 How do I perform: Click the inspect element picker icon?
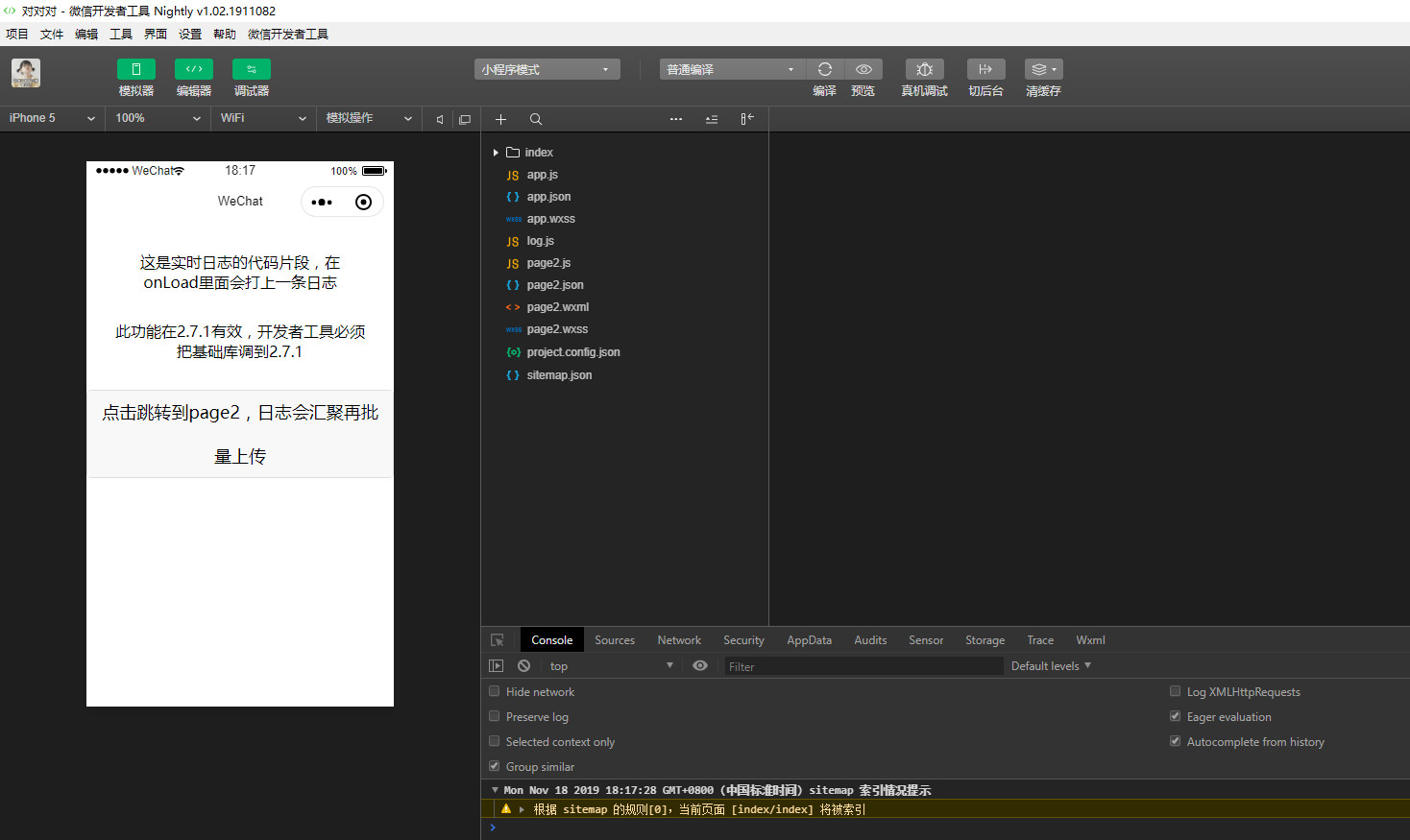pos(498,640)
